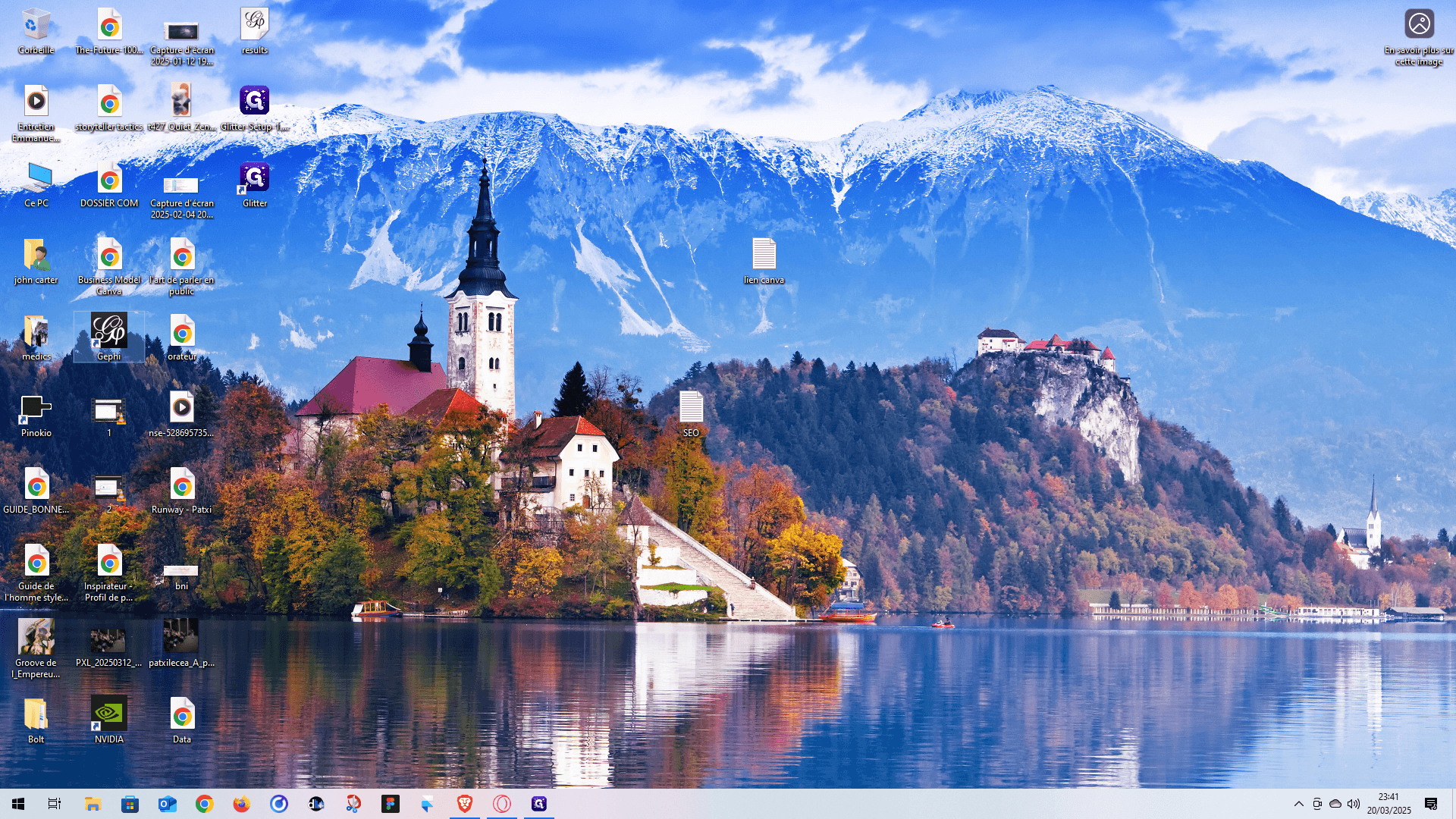The image size is (1456, 819).
Task: Open OneDrive cloud tray icon
Action: [1335, 804]
